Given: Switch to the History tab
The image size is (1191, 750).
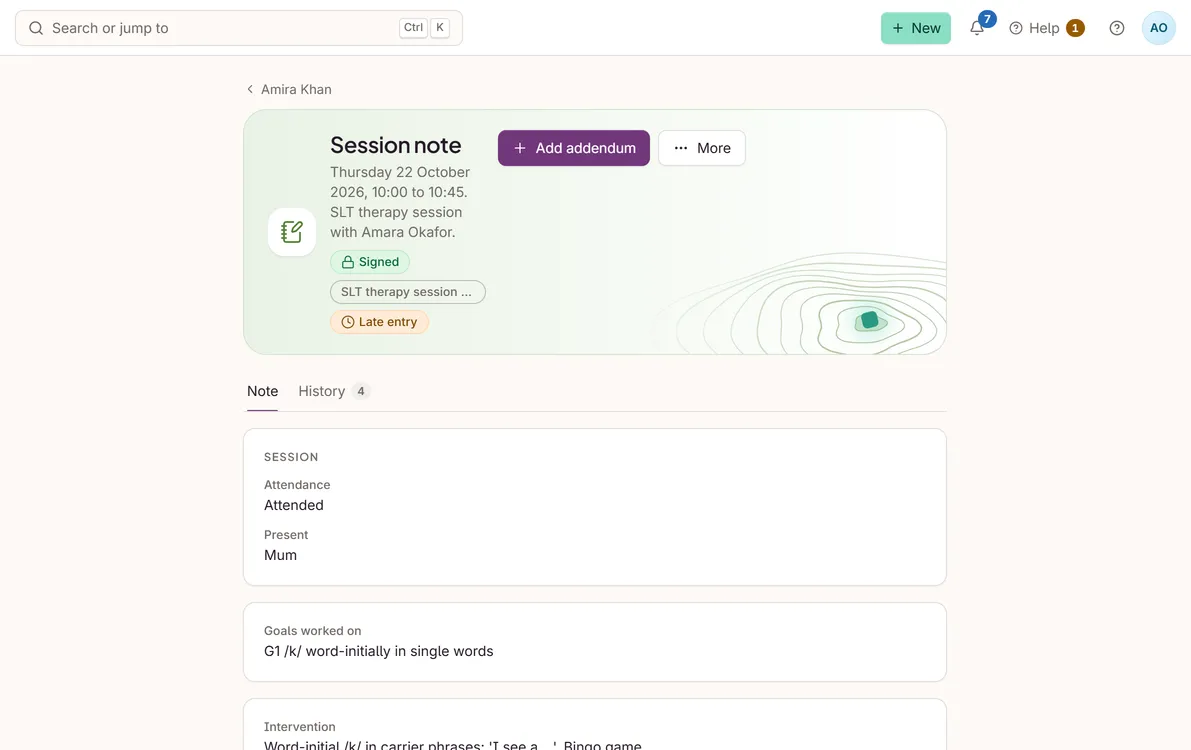Looking at the screenshot, I should tap(333, 391).
